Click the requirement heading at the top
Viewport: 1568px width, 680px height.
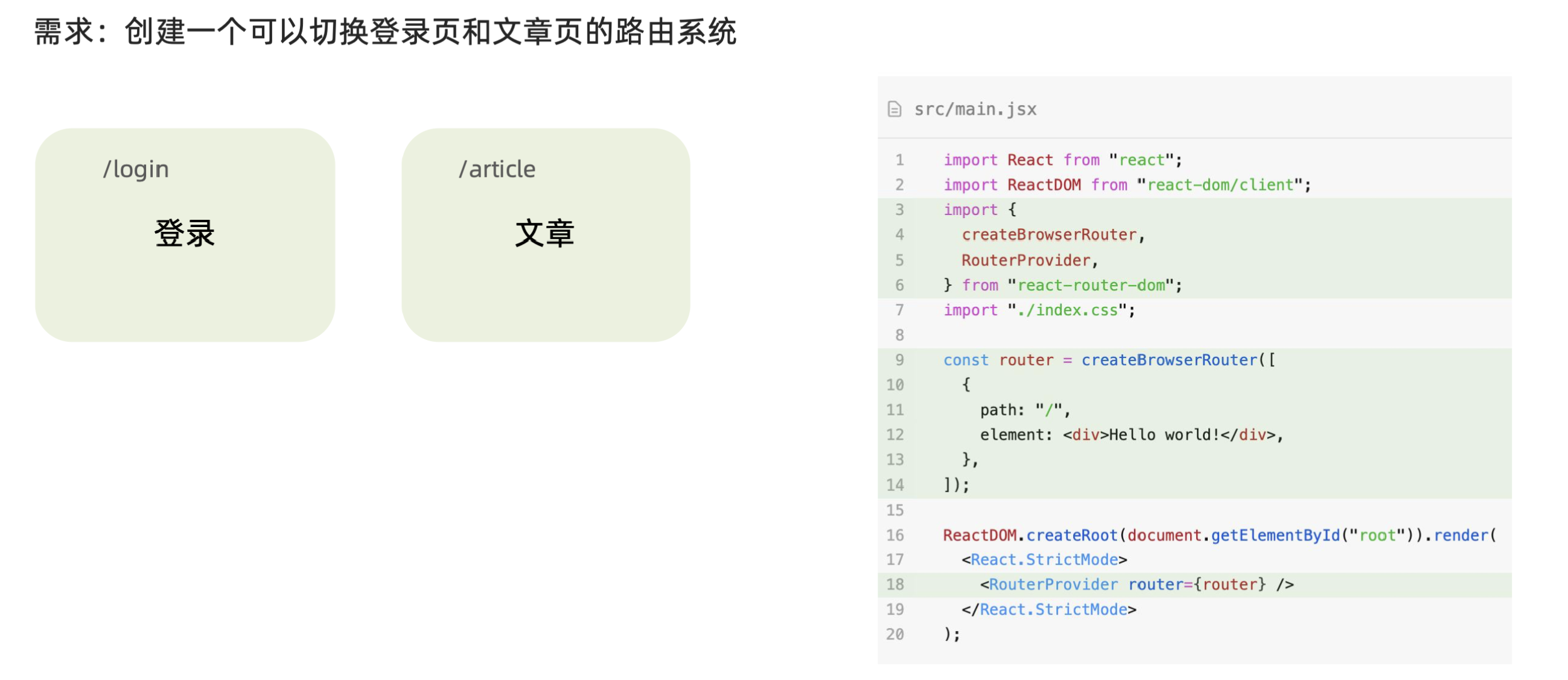click(x=384, y=31)
